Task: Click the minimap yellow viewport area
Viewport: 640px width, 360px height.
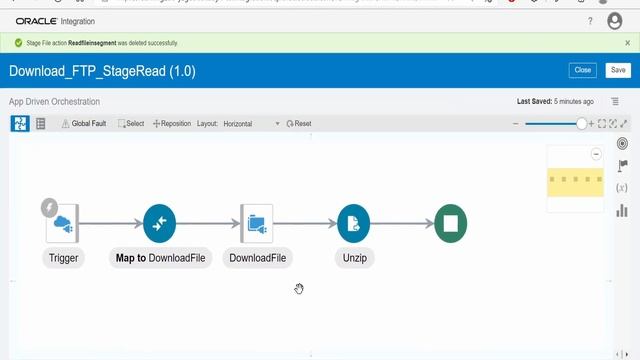Action: pos(575,182)
